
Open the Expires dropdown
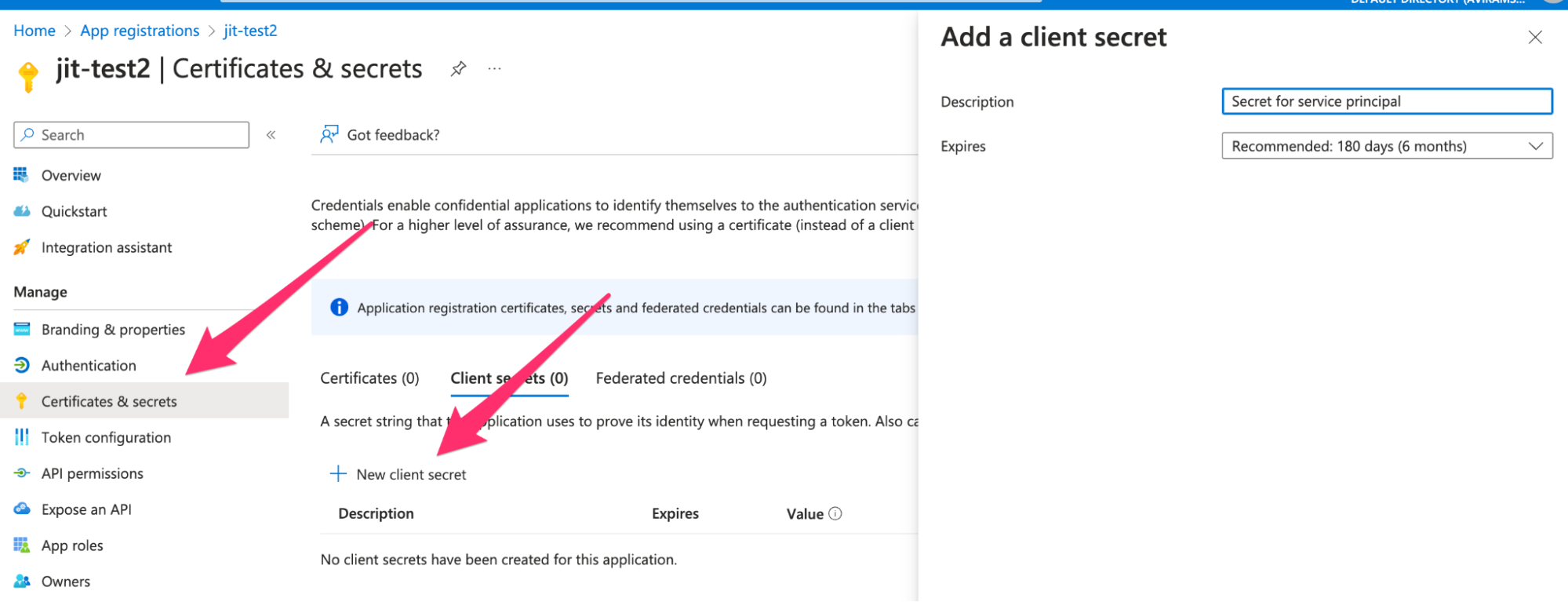point(1387,146)
